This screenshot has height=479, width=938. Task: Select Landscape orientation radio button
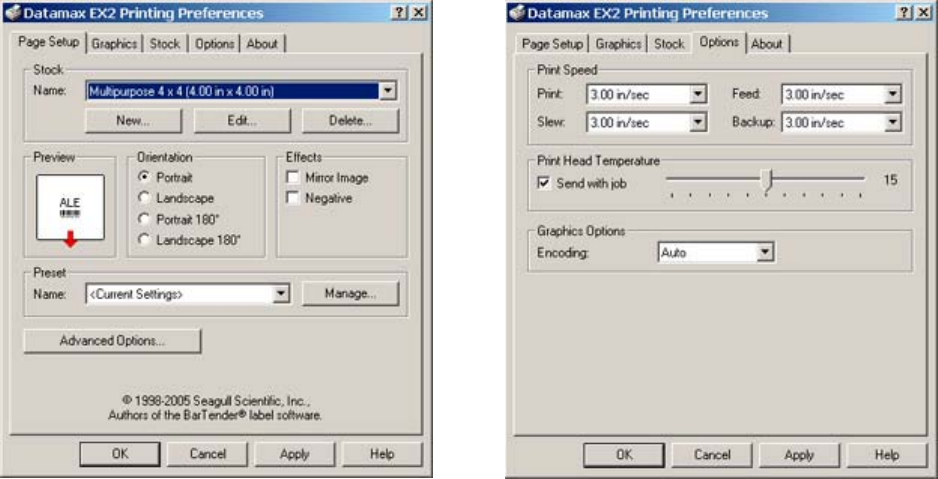coord(144,198)
